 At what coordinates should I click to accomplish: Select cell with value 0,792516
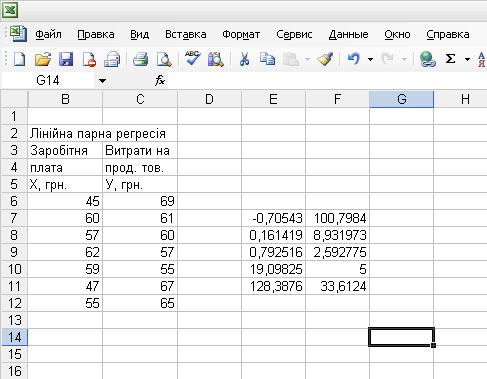point(273,252)
